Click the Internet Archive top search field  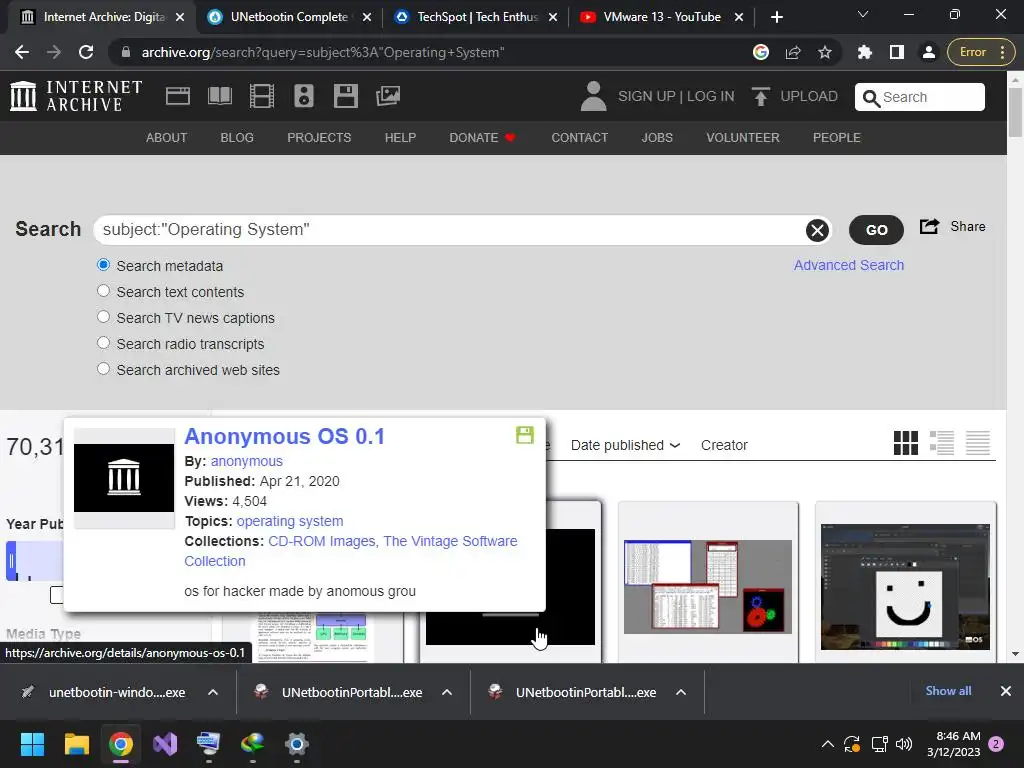[920, 97]
